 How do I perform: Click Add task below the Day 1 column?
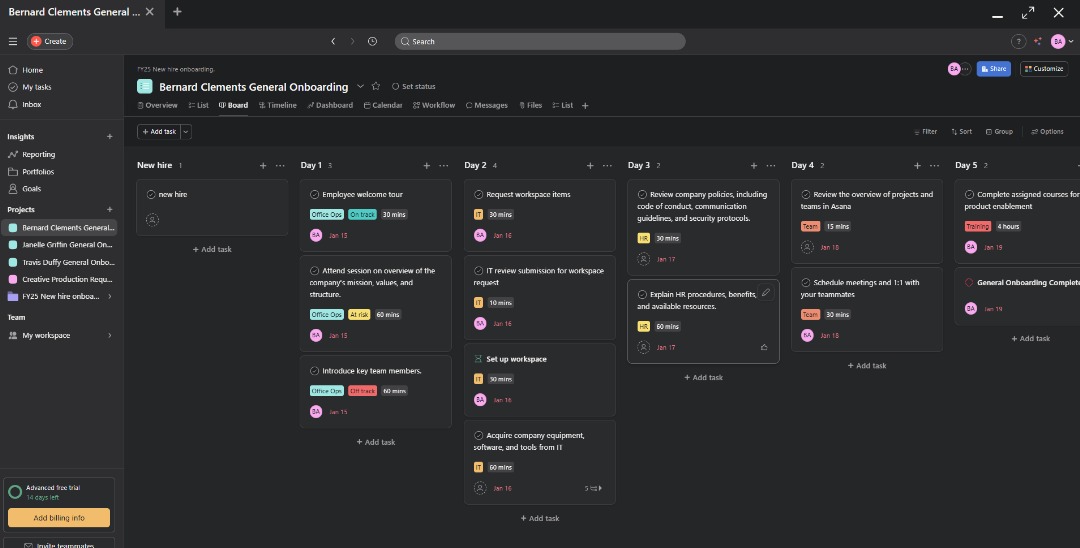376,442
